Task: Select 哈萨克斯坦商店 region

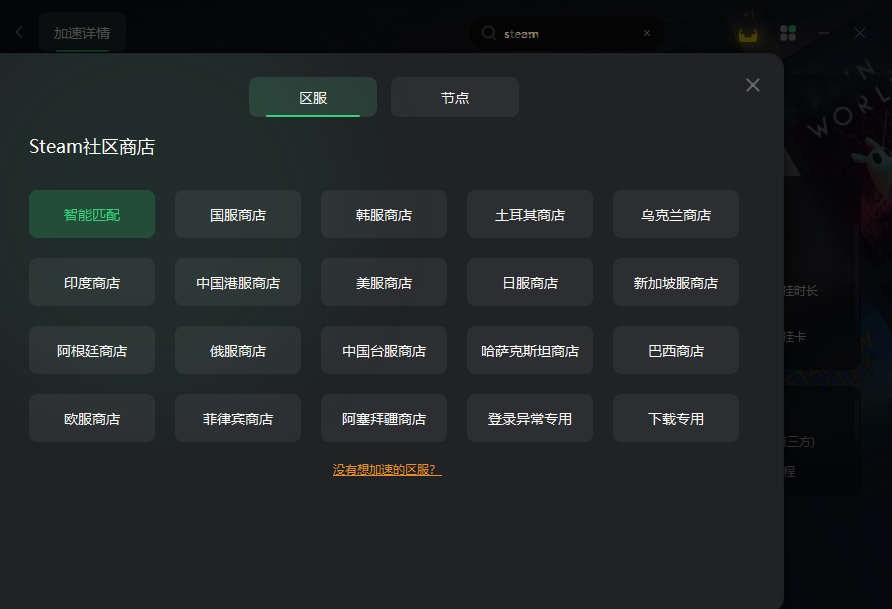Action: 530,350
